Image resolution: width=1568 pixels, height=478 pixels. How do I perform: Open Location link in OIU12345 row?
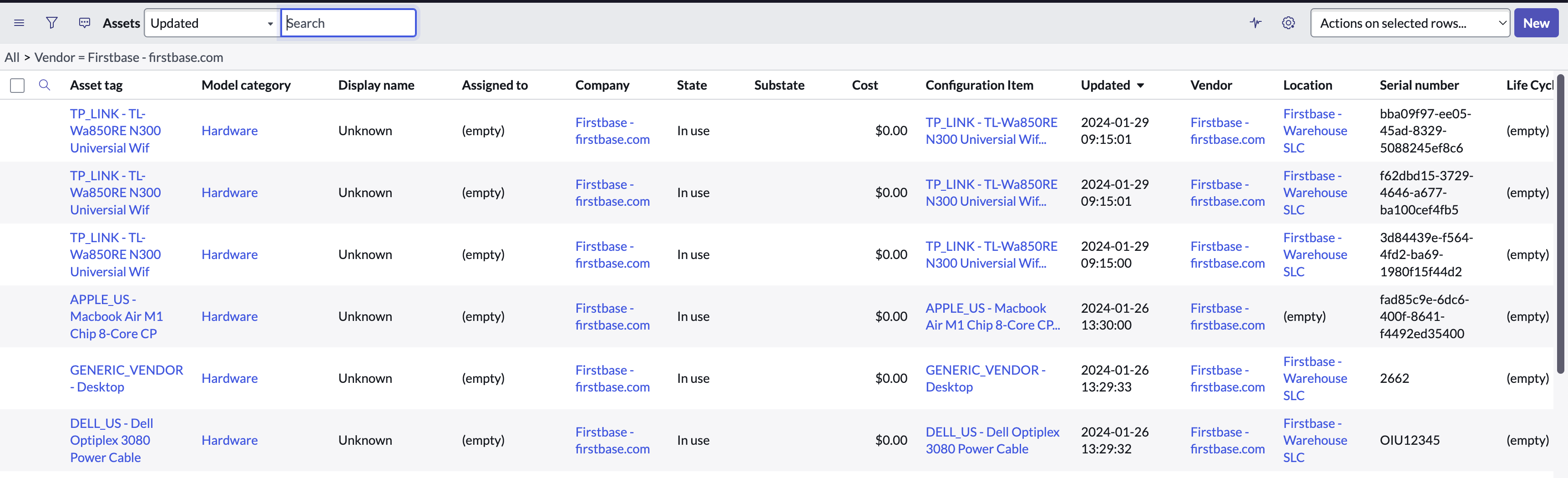tap(1315, 440)
